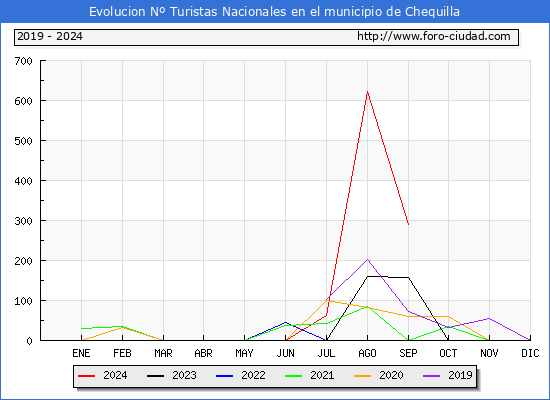Click the 700 value on the vertical axis
This screenshot has height=400, width=550.
[24, 61]
